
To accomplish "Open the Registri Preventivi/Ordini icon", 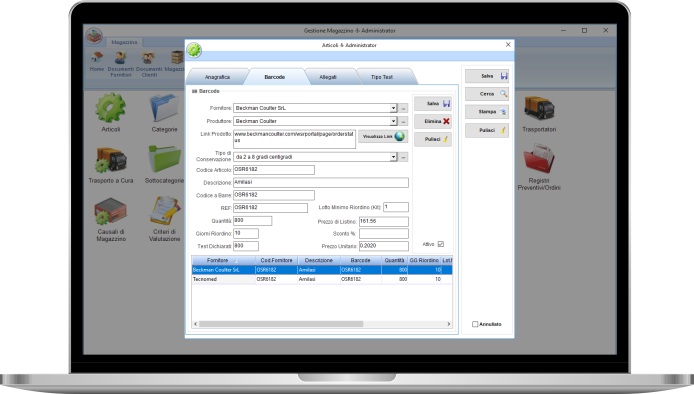I will (x=539, y=158).
